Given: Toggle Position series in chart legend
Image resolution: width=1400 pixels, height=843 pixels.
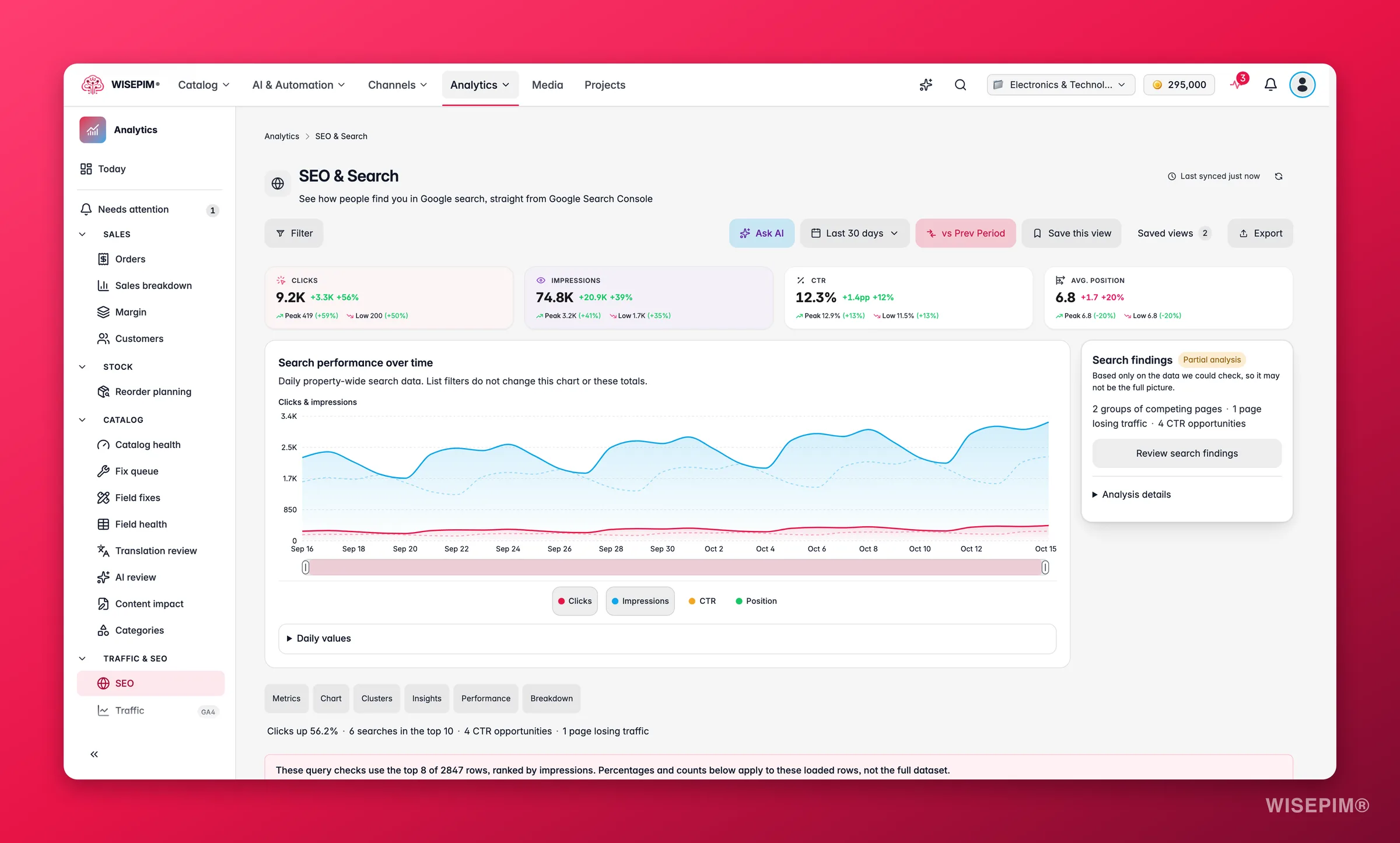Looking at the screenshot, I should click(756, 601).
